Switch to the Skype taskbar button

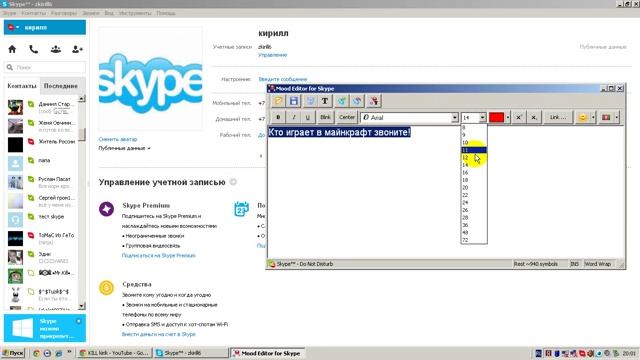pos(191,353)
